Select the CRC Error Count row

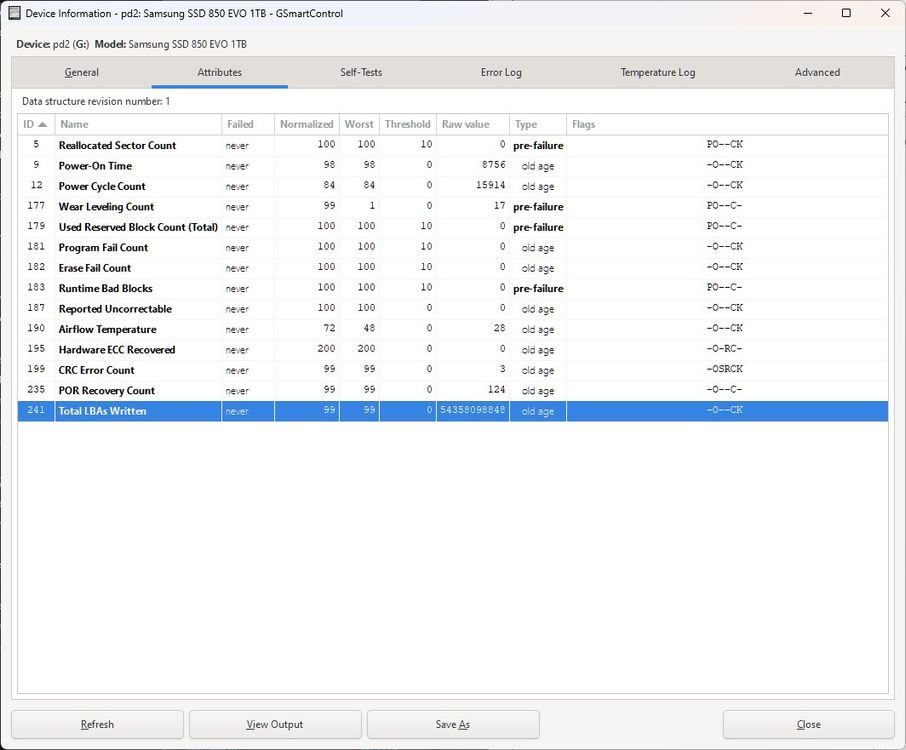453,370
